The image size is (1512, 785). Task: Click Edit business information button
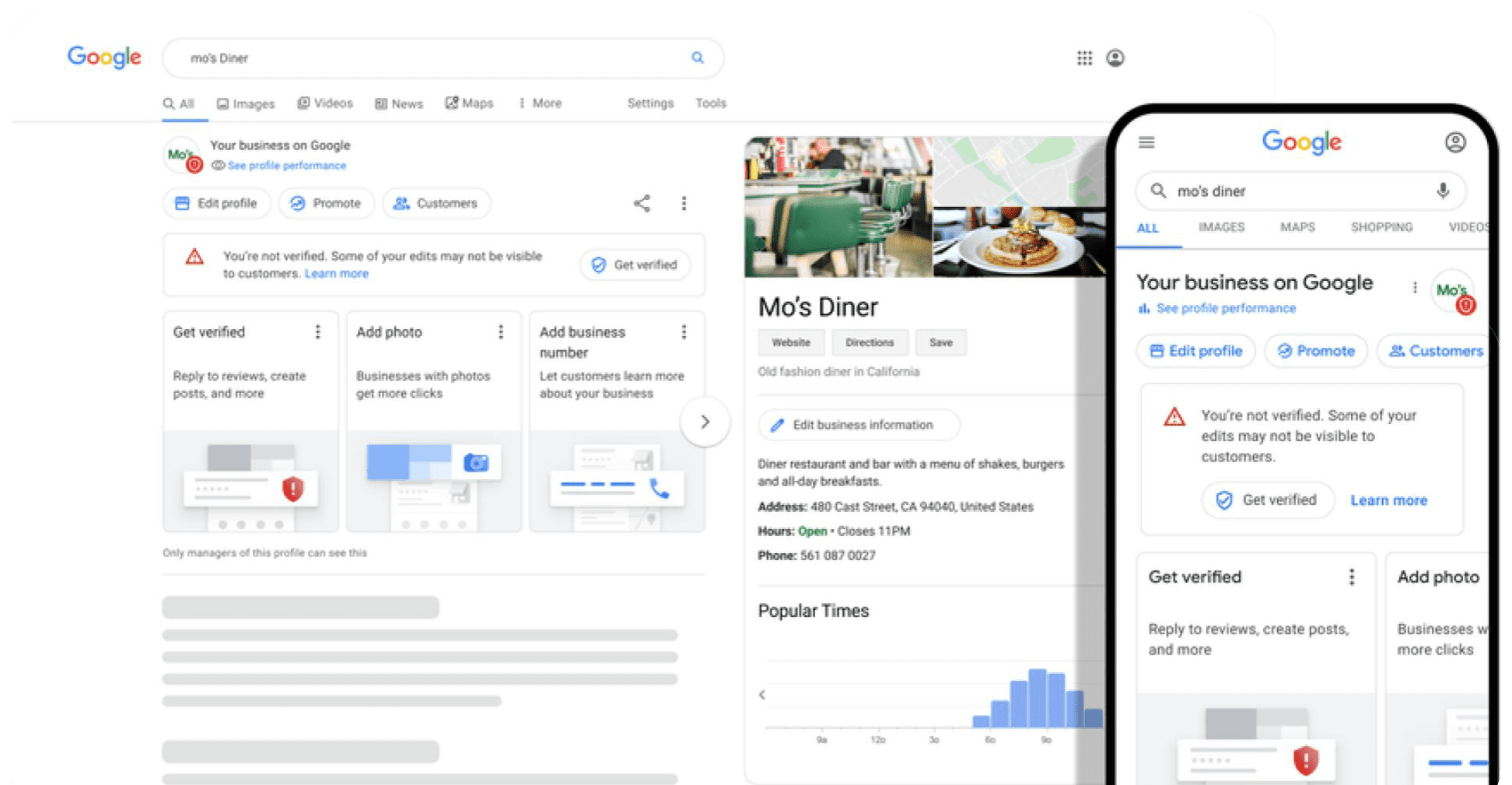(859, 425)
